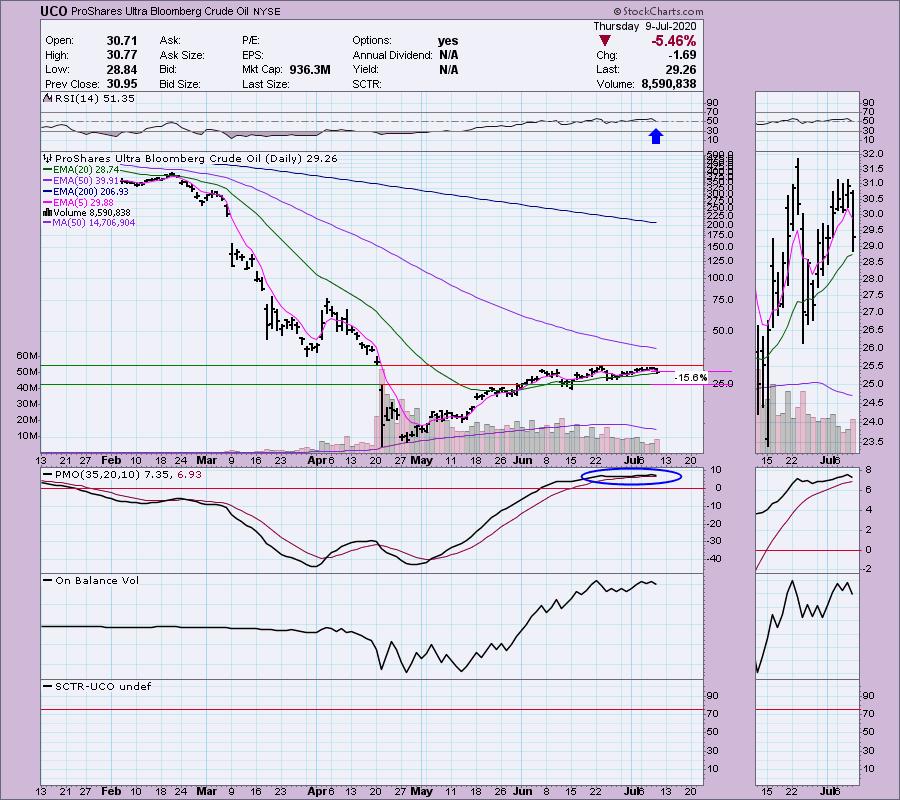Click the 23.5 price label in zoom panel
900x800 pixels.
[873, 441]
